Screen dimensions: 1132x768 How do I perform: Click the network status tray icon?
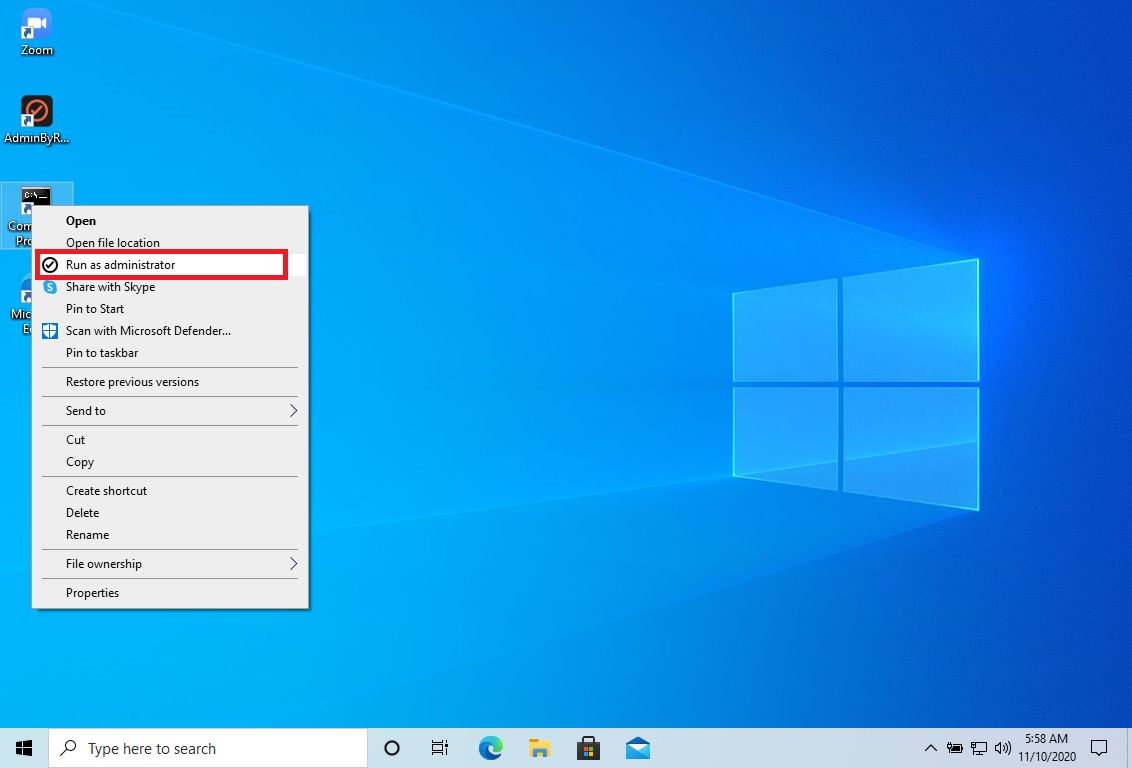coord(978,748)
